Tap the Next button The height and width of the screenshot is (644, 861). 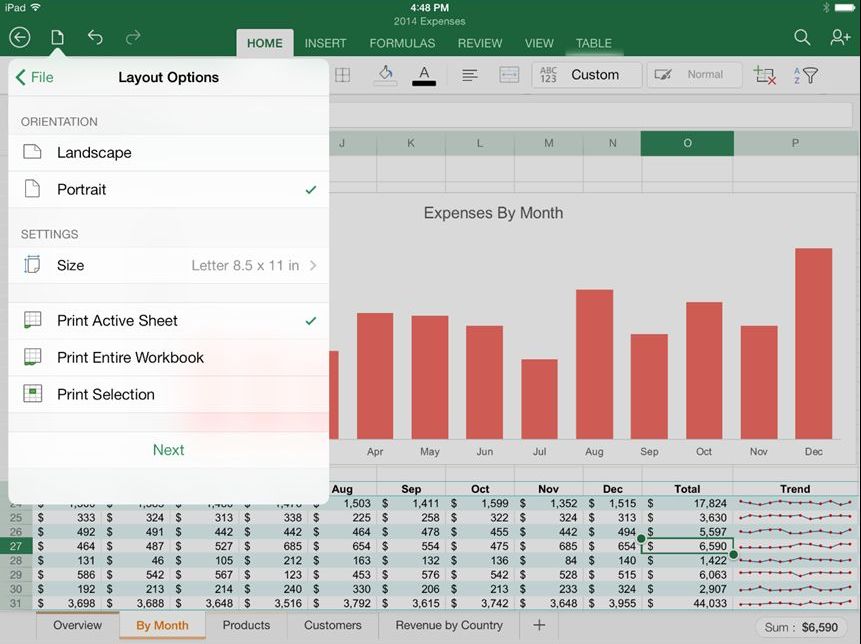168,450
